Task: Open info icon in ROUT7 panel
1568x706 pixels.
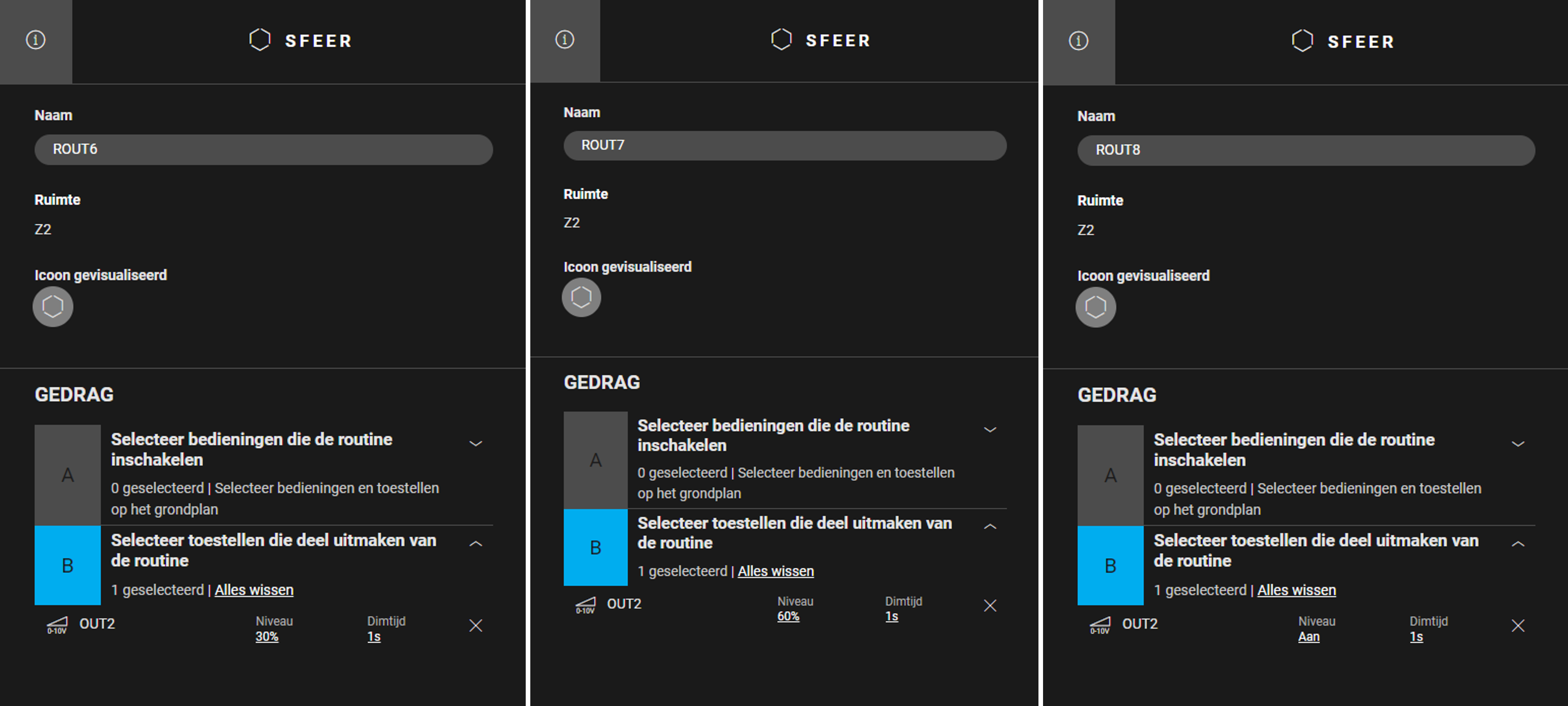Action: (564, 40)
